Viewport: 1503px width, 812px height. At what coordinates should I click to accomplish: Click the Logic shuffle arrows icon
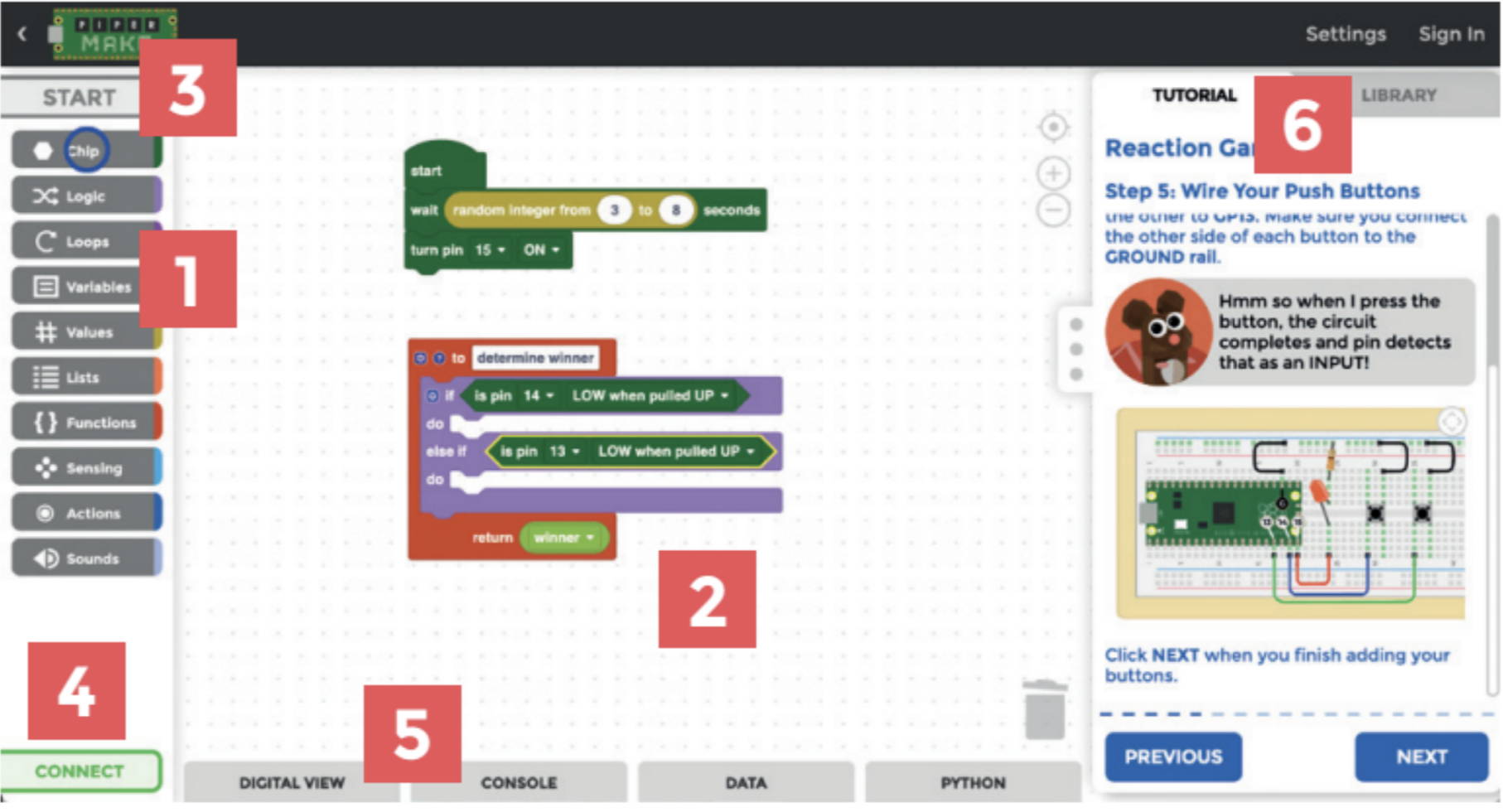(x=45, y=196)
